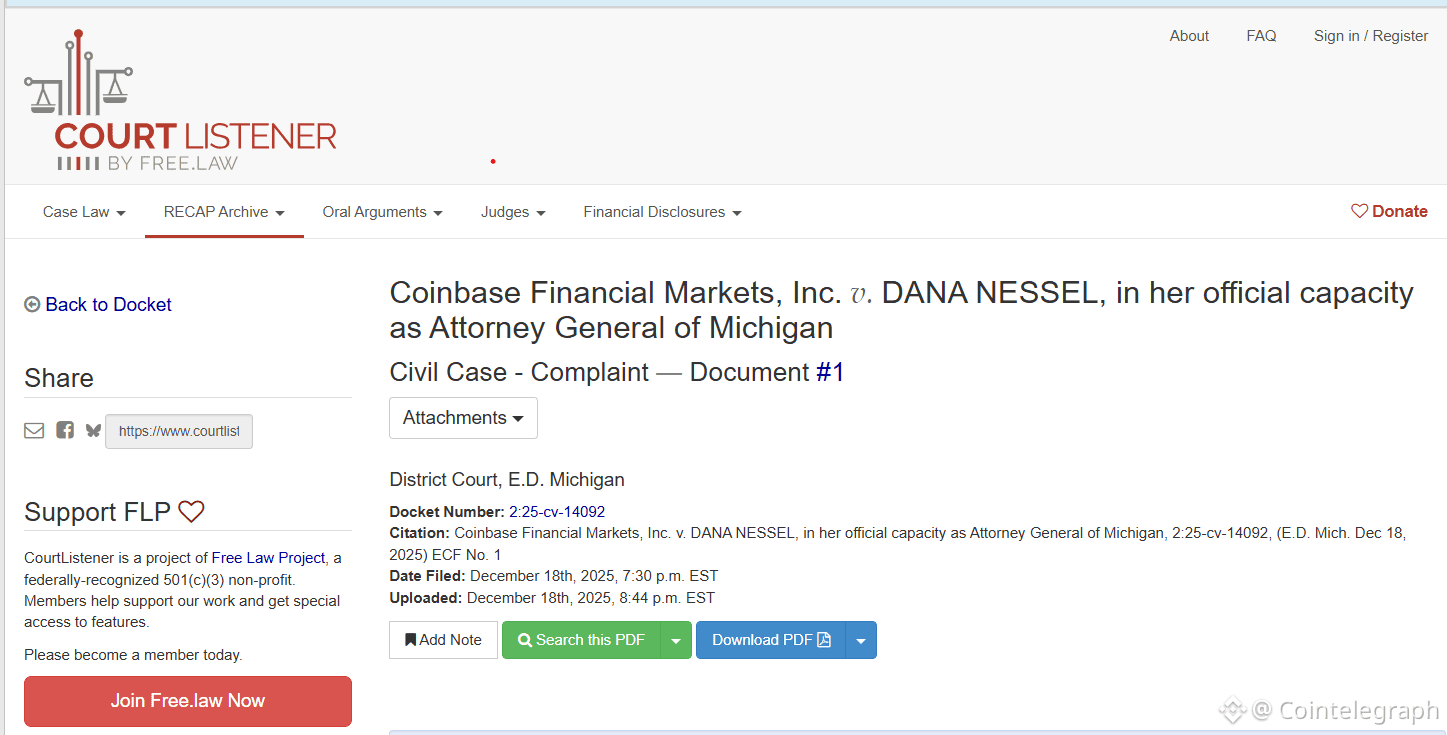The image size is (1447, 735).
Task: Share via email envelope icon
Action: point(34,431)
